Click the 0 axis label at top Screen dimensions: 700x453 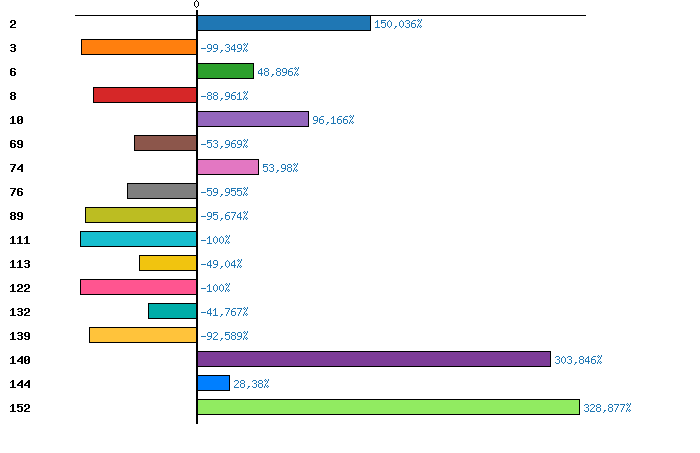196,5
